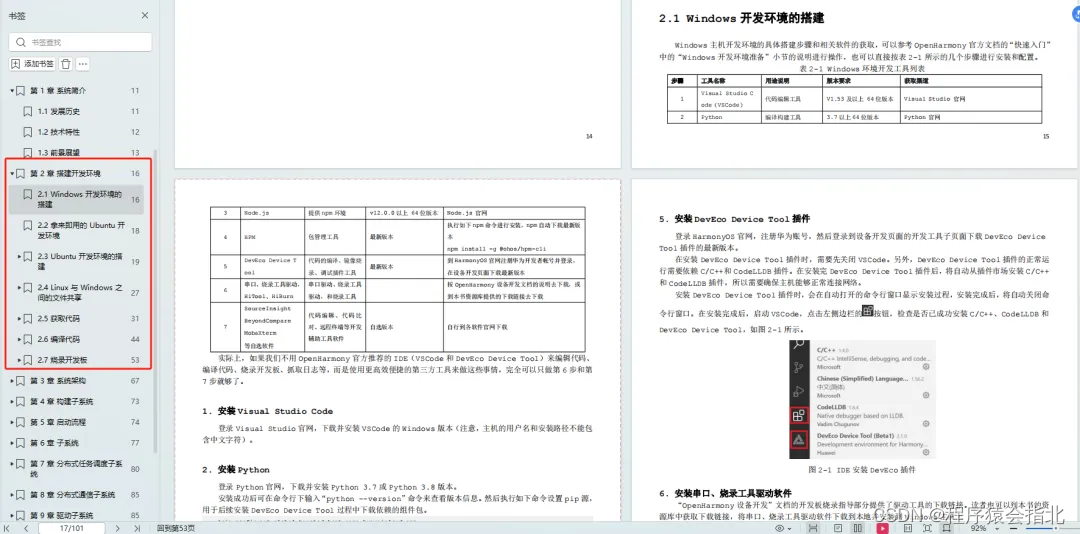Click figure 2-1 IDE 安装 DevEco 插件 image
Screen dimensions: 1080x534
[x=862, y=400]
